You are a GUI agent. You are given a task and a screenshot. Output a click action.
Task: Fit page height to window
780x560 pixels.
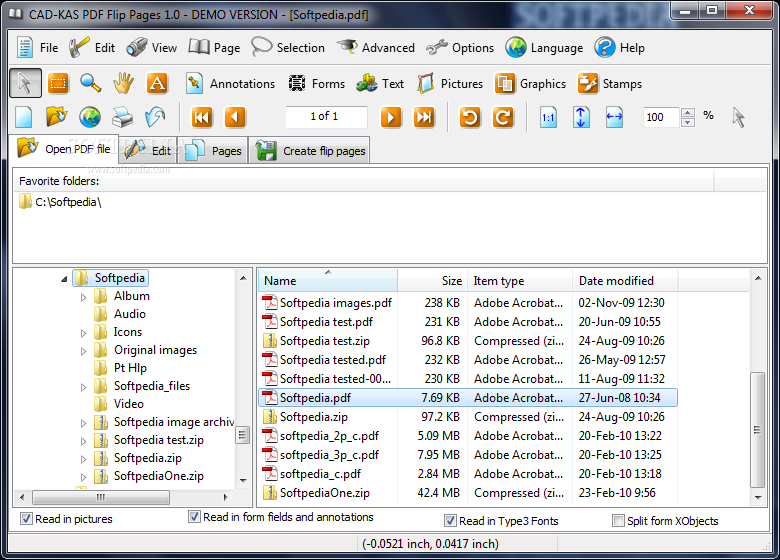tap(581, 117)
